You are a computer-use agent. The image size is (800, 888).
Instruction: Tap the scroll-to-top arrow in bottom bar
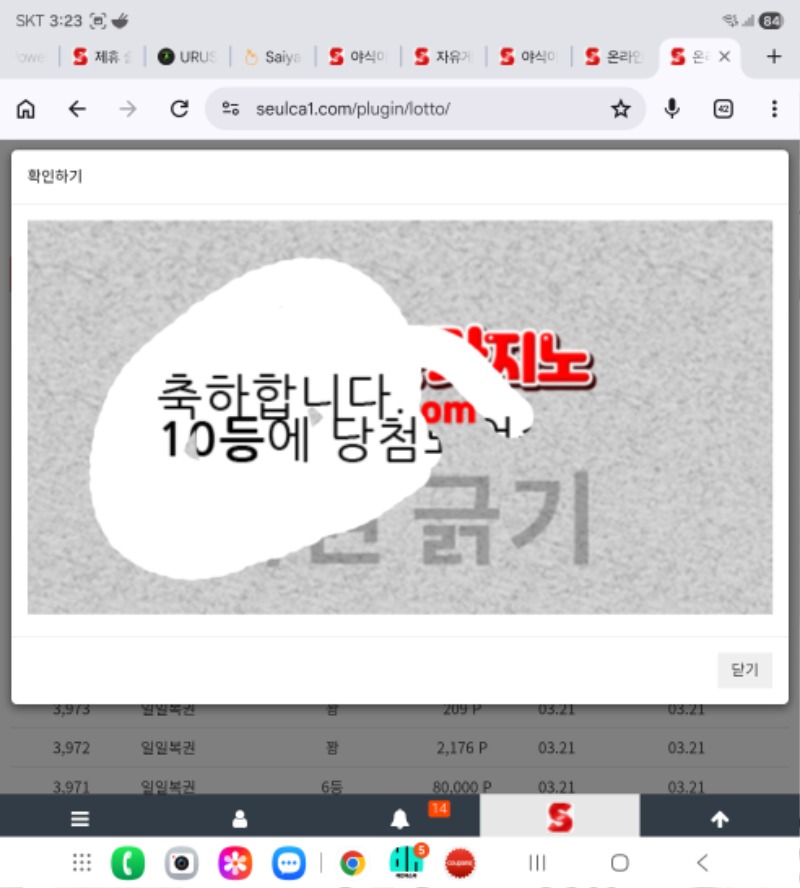pos(719,817)
